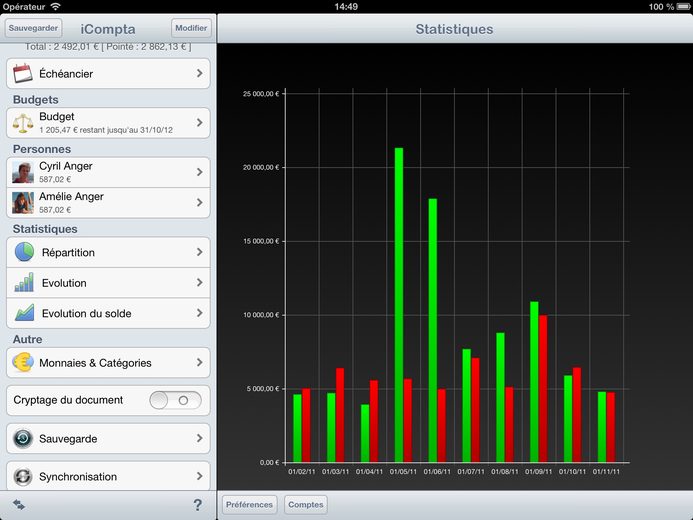The image size is (693, 520).
Task: Click the green bar for 01/08/11
Action: coord(500,398)
